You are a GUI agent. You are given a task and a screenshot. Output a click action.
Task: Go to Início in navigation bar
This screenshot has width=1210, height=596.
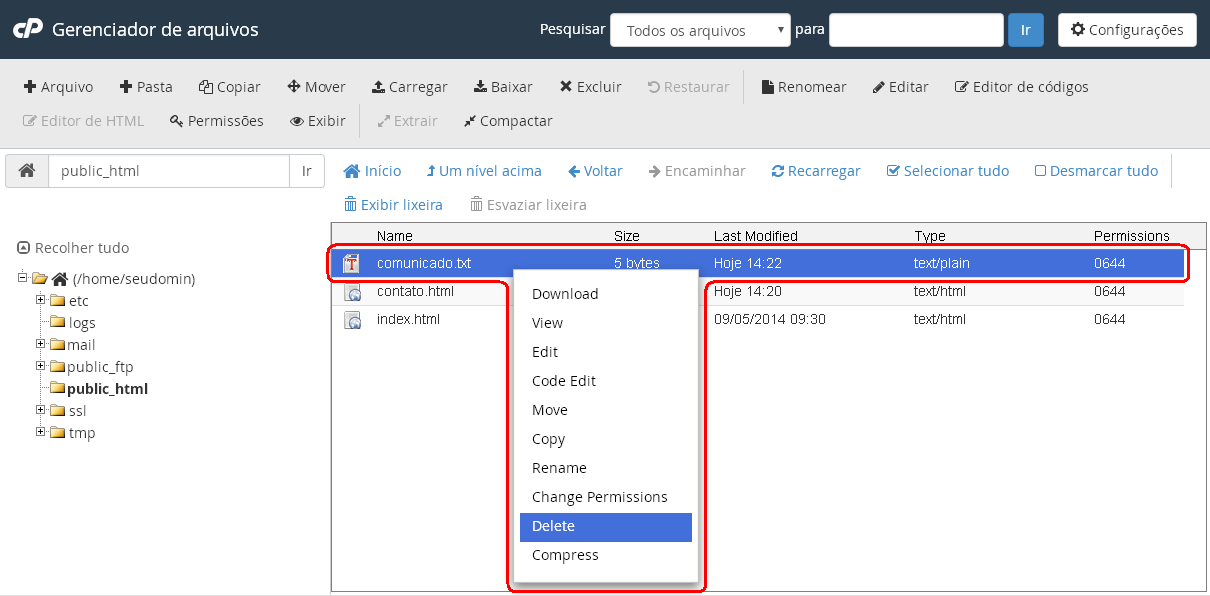tap(372, 171)
